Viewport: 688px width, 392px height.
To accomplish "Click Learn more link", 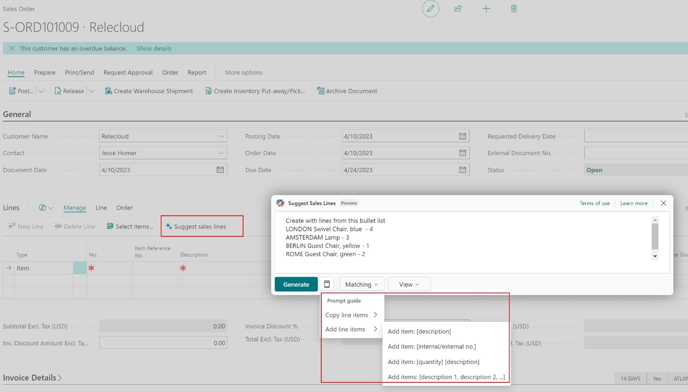I will click(x=634, y=203).
